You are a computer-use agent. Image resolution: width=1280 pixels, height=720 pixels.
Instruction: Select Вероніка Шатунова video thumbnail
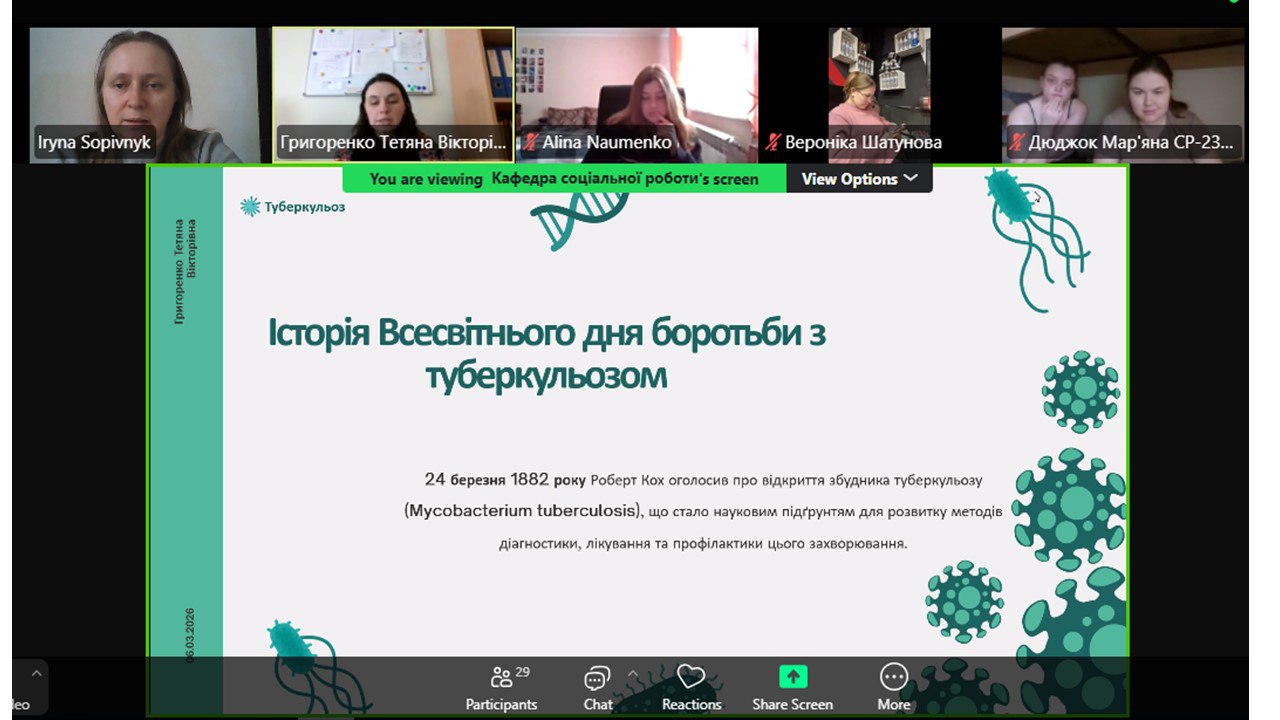(880, 95)
